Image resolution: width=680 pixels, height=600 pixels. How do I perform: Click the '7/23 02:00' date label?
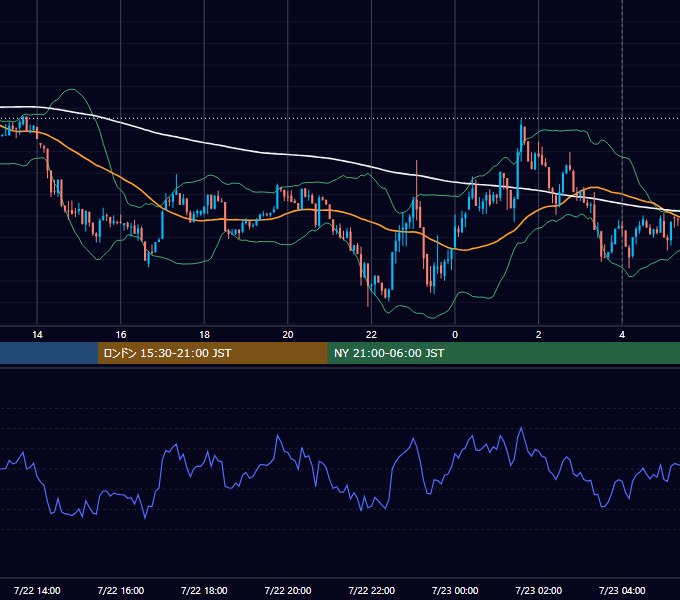539,590
